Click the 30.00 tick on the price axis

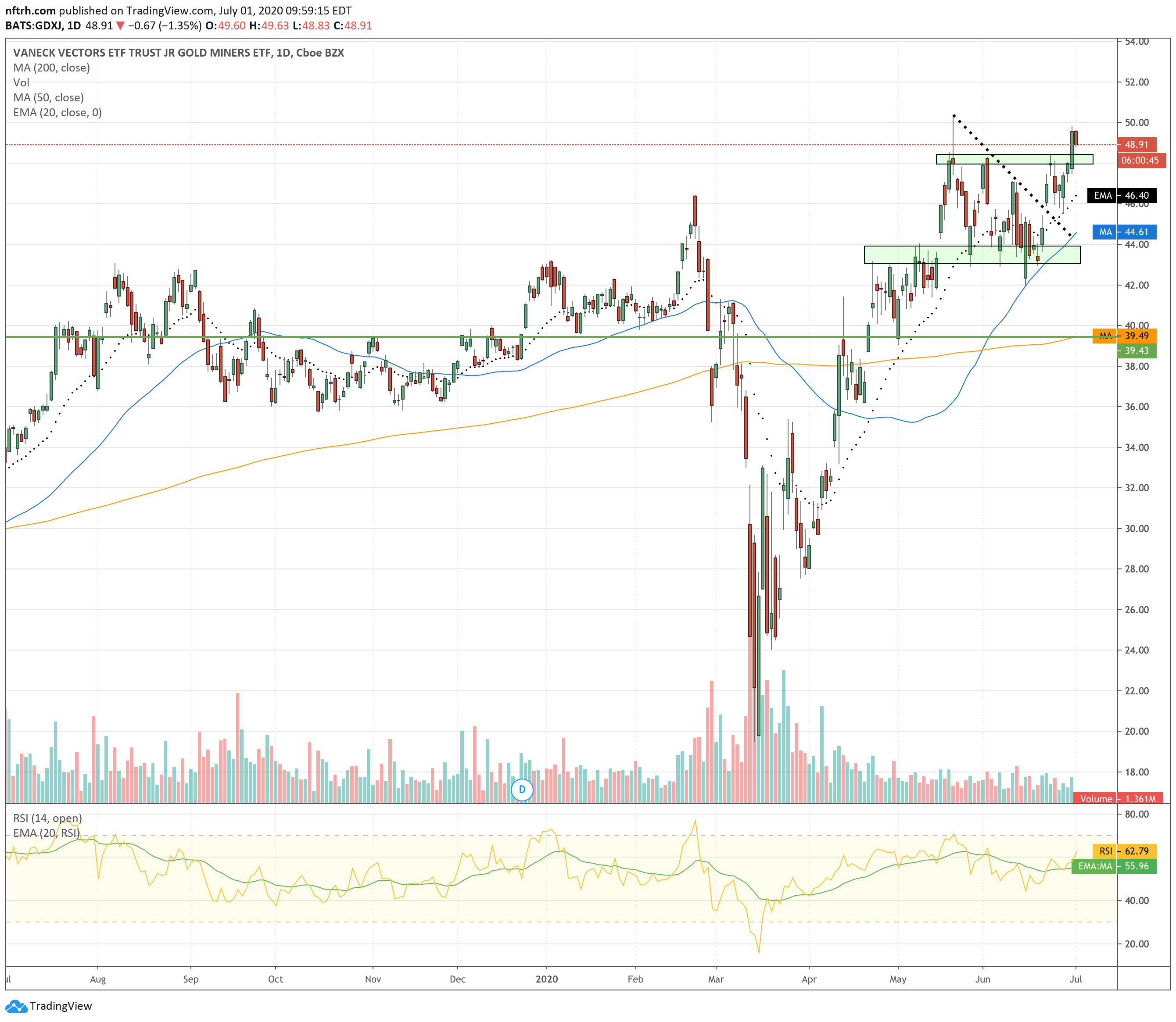(1137, 529)
